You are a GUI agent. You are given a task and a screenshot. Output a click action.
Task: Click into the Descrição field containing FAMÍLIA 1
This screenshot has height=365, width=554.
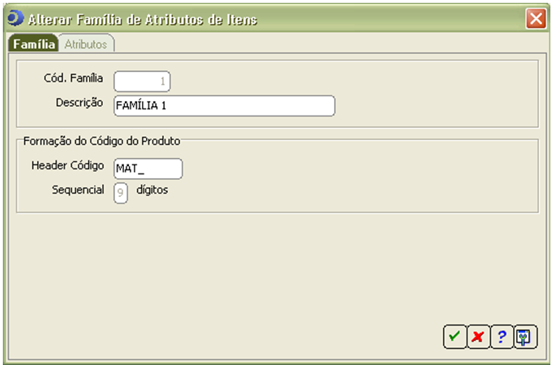pyautogui.click(x=224, y=106)
